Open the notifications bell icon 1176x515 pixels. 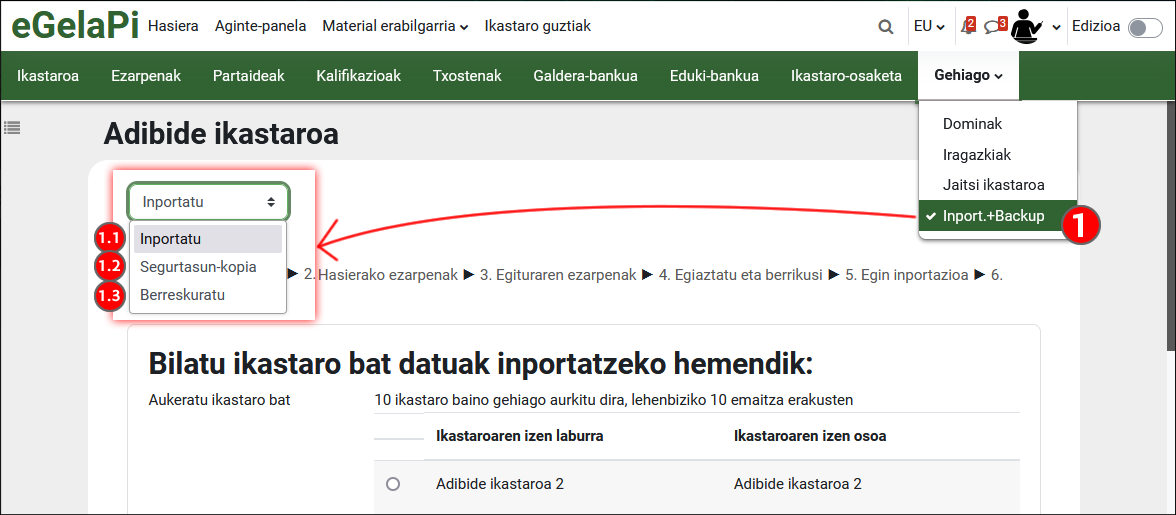(967, 27)
